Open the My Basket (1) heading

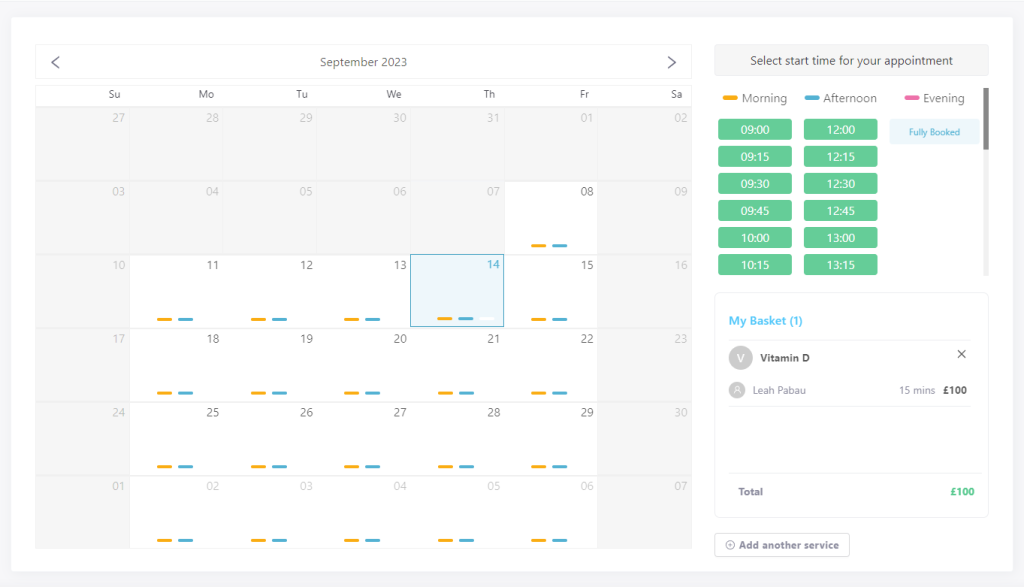click(x=765, y=321)
